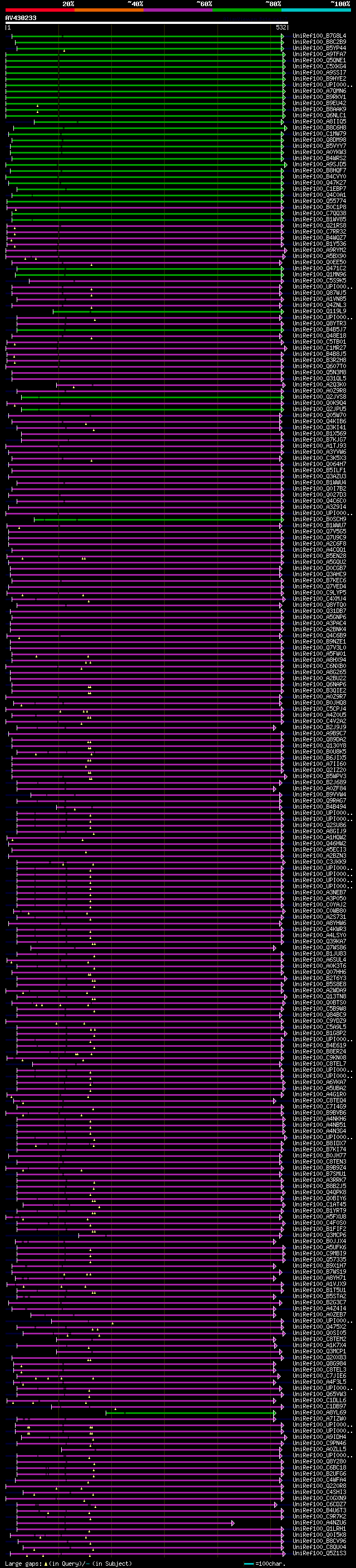Select the UniRef100_B4WRS2 label
The image size is (356, 1568).
319,159
